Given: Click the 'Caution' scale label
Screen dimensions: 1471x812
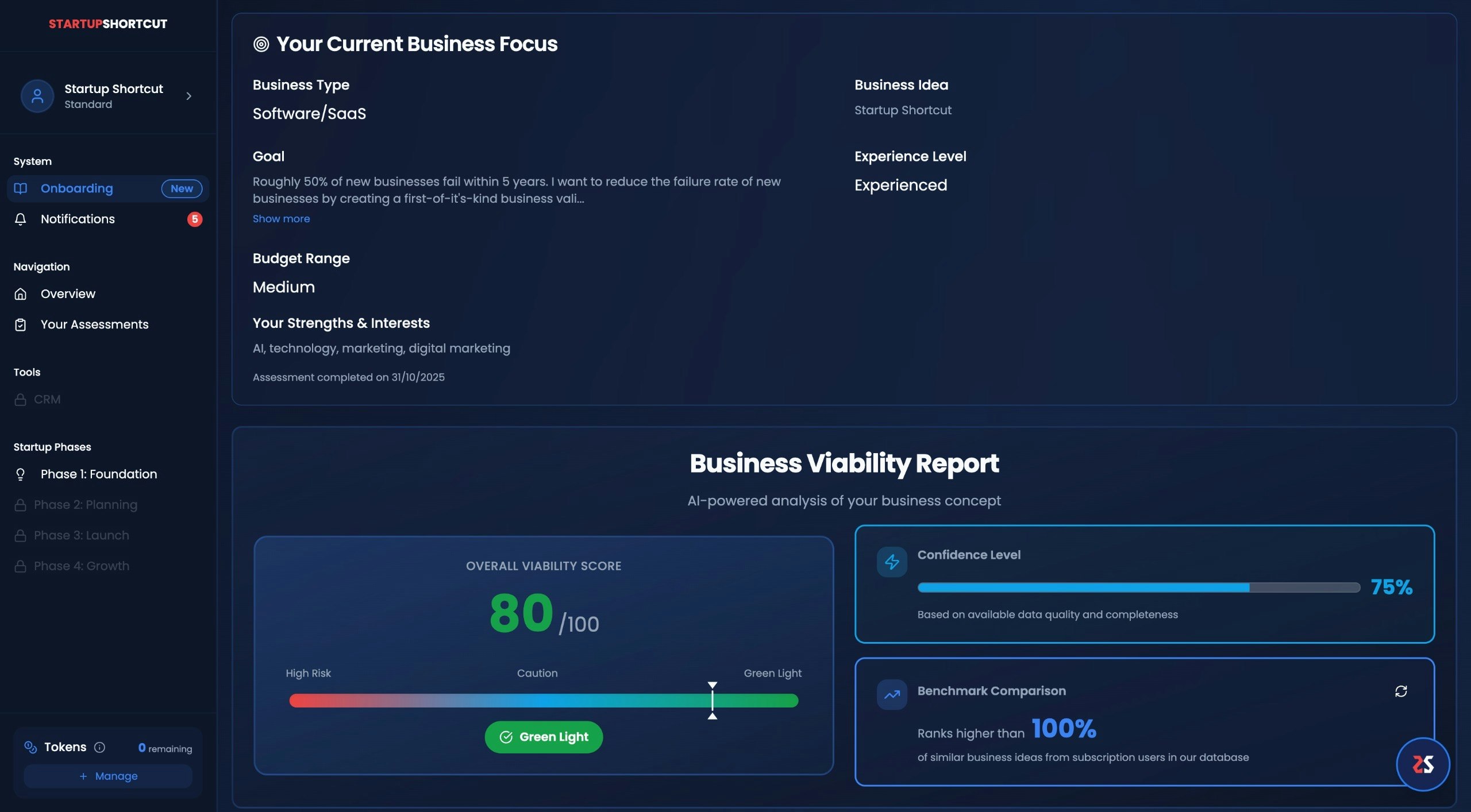Looking at the screenshot, I should coord(537,673).
